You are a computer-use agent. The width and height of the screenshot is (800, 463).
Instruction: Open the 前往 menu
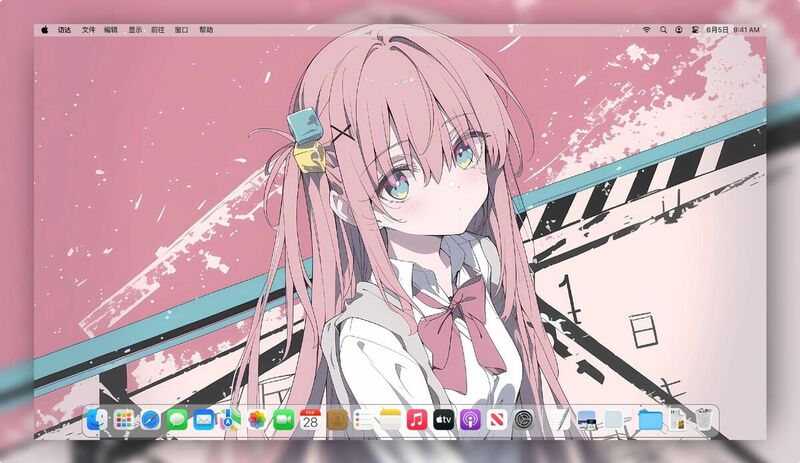click(x=158, y=30)
